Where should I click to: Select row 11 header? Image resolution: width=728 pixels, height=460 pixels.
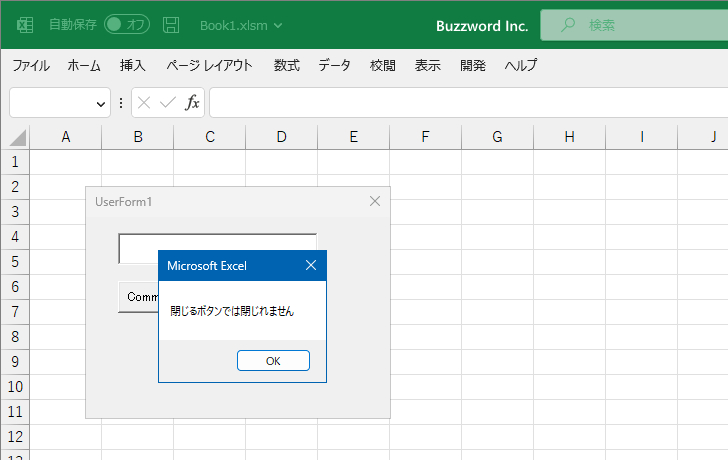pyautogui.click(x=15, y=412)
